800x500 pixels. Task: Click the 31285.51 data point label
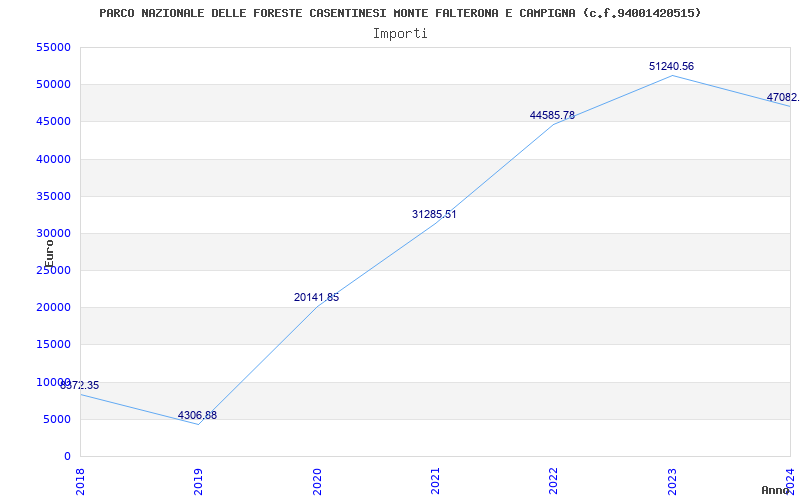434,214
